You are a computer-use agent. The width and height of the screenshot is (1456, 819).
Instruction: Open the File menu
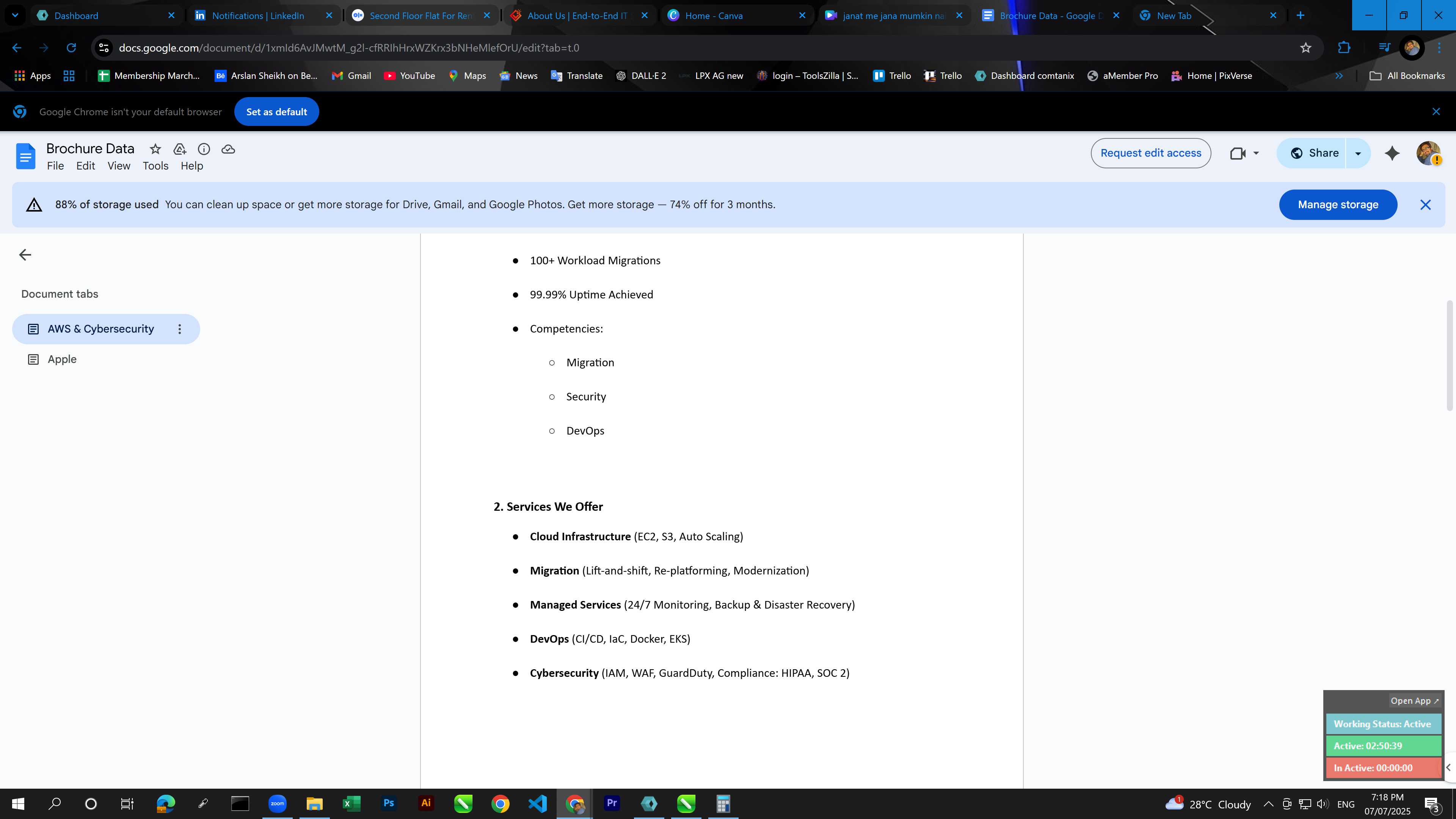(55, 166)
